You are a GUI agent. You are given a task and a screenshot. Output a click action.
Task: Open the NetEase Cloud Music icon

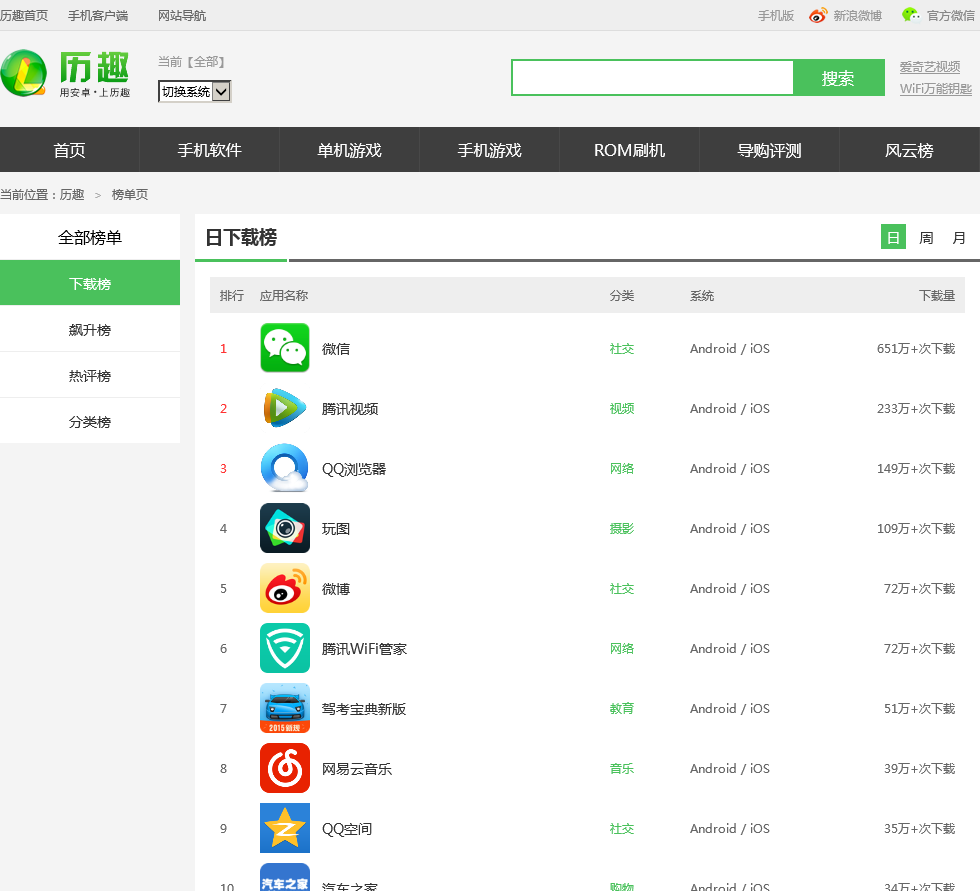(x=284, y=768)
